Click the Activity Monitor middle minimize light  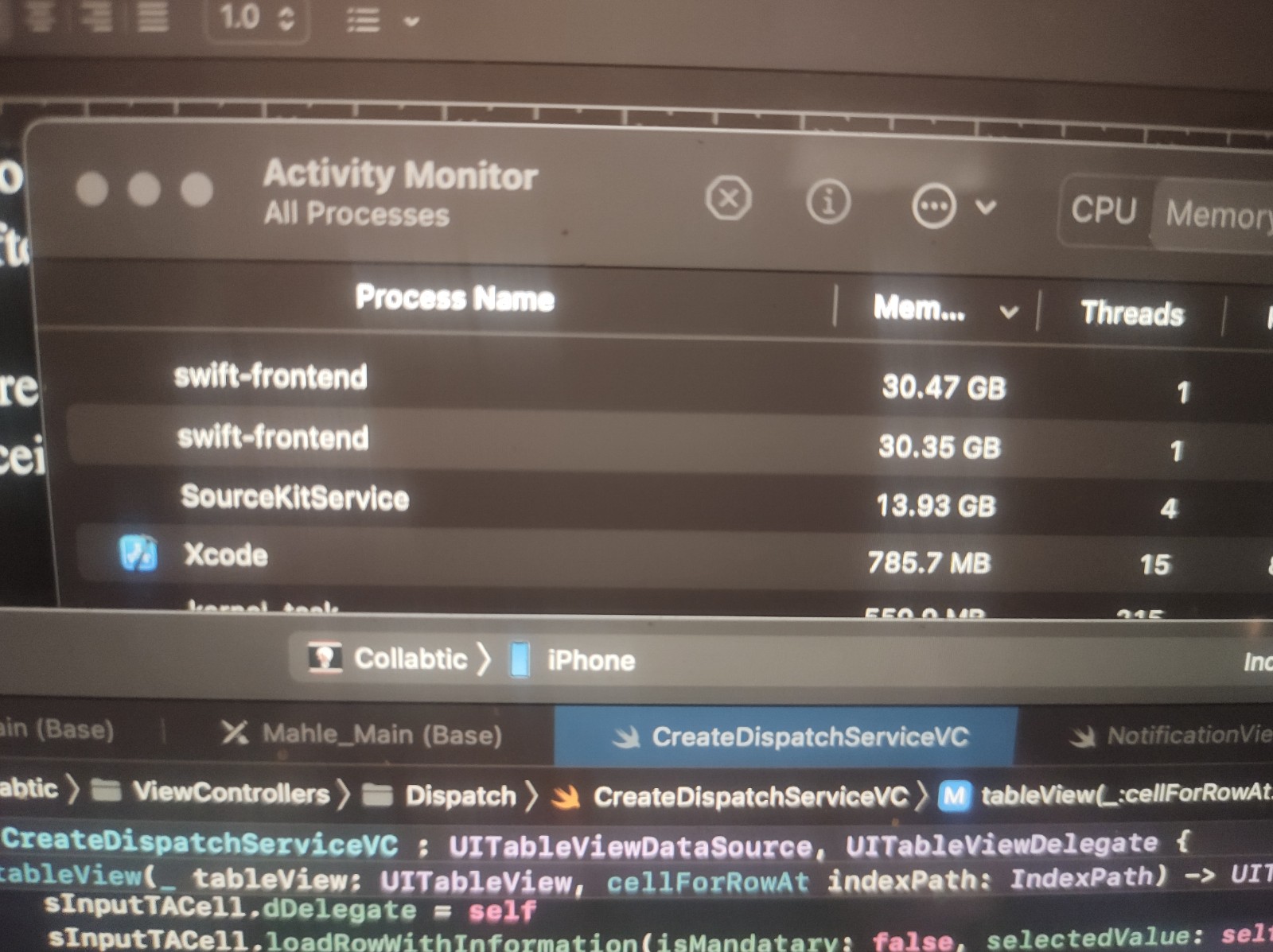(144, 190)
